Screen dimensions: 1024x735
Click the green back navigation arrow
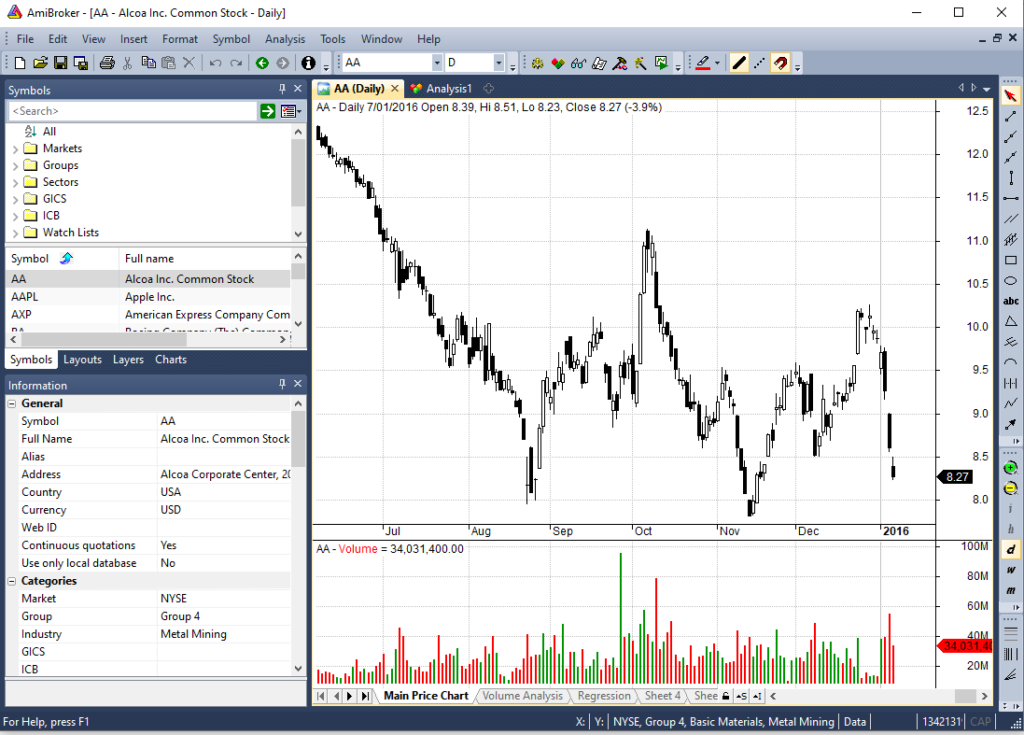(262, 63)
